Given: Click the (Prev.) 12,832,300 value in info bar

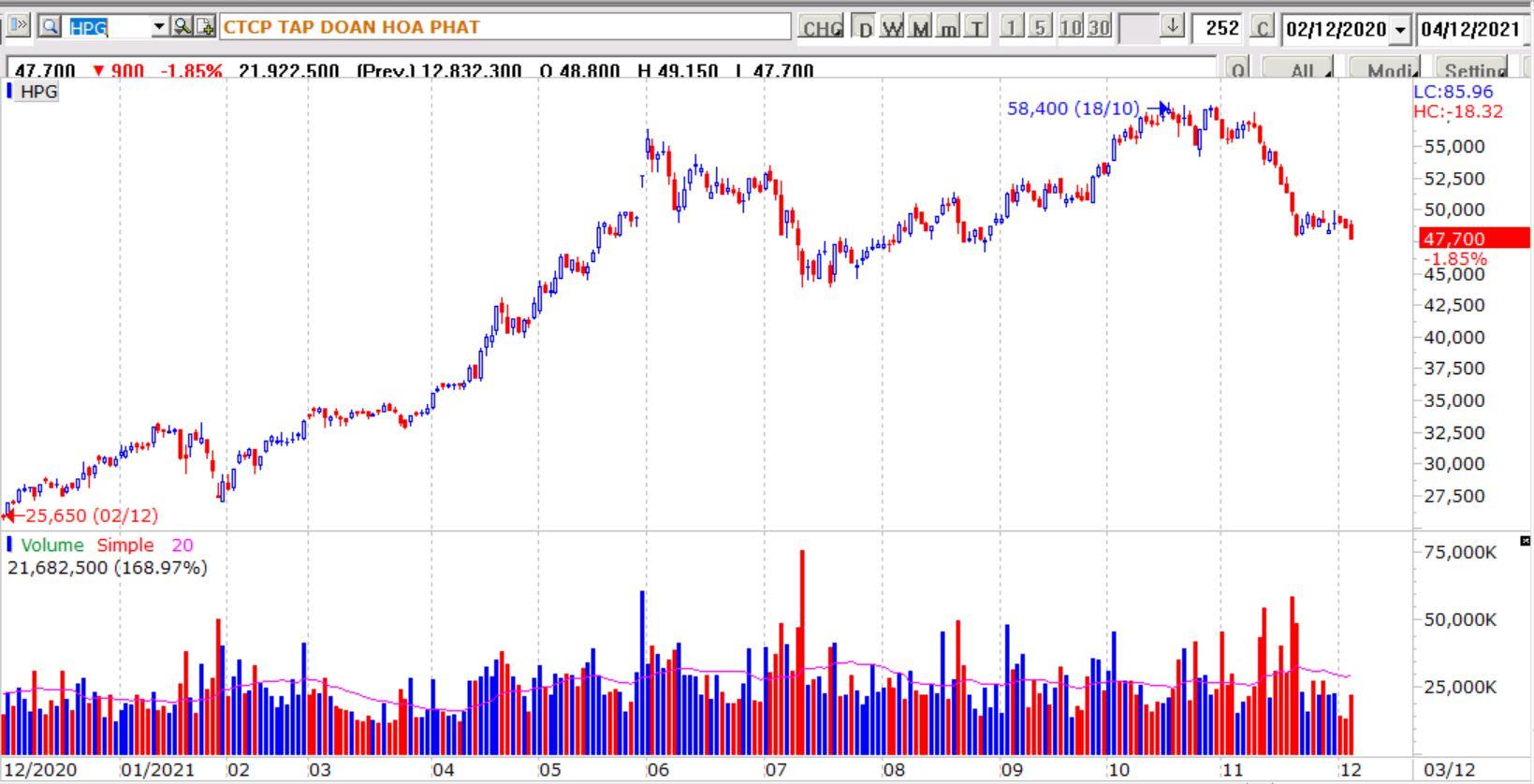Looking at the screenshot, I should tap(439, 70).
